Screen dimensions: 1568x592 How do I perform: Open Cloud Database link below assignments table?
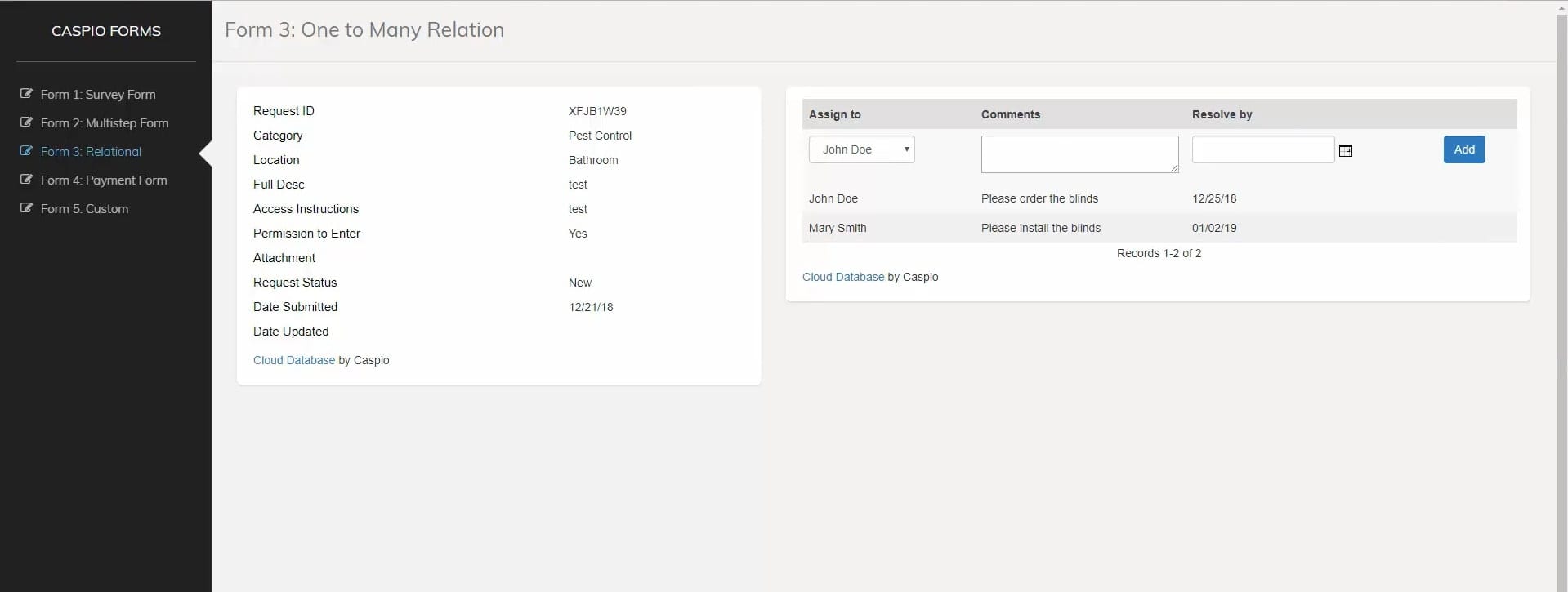[x=843, y=277]
